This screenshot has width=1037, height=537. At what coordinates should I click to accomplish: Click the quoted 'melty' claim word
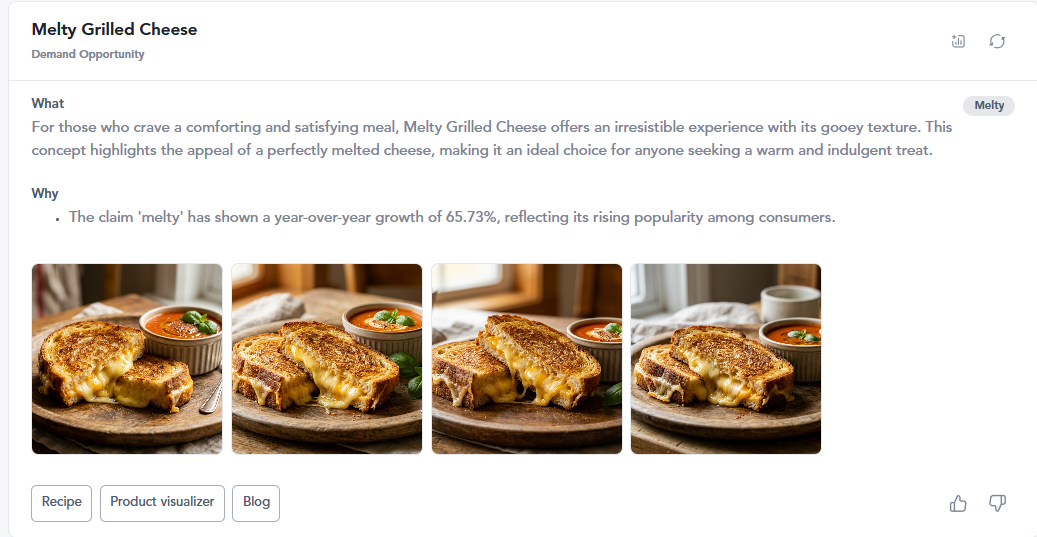(x=161, y=217)
